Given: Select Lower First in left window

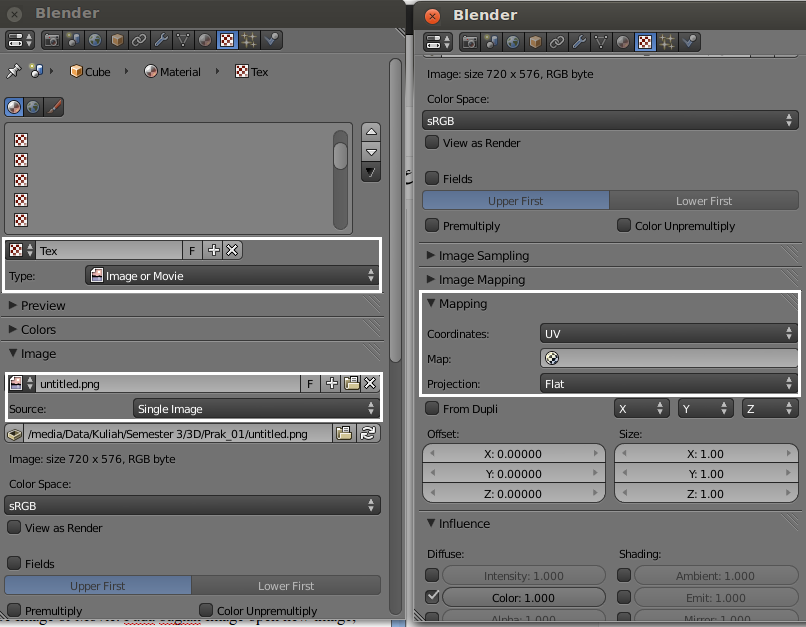Looking at the screenshot, I should (x=286, y=586).
